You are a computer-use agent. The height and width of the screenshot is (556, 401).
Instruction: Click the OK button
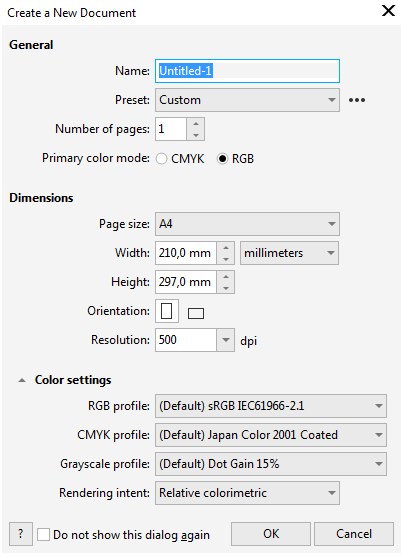click(271, 534)
